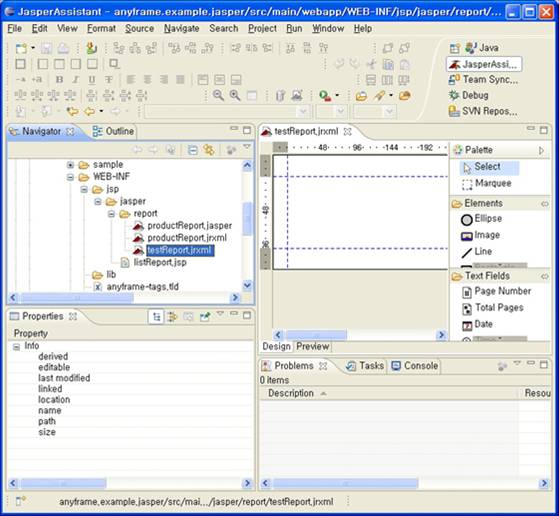The height and width of the screenshot is (516, 559).
Task: Click the Underline formatting icon
Action: (x=92, y=80)
